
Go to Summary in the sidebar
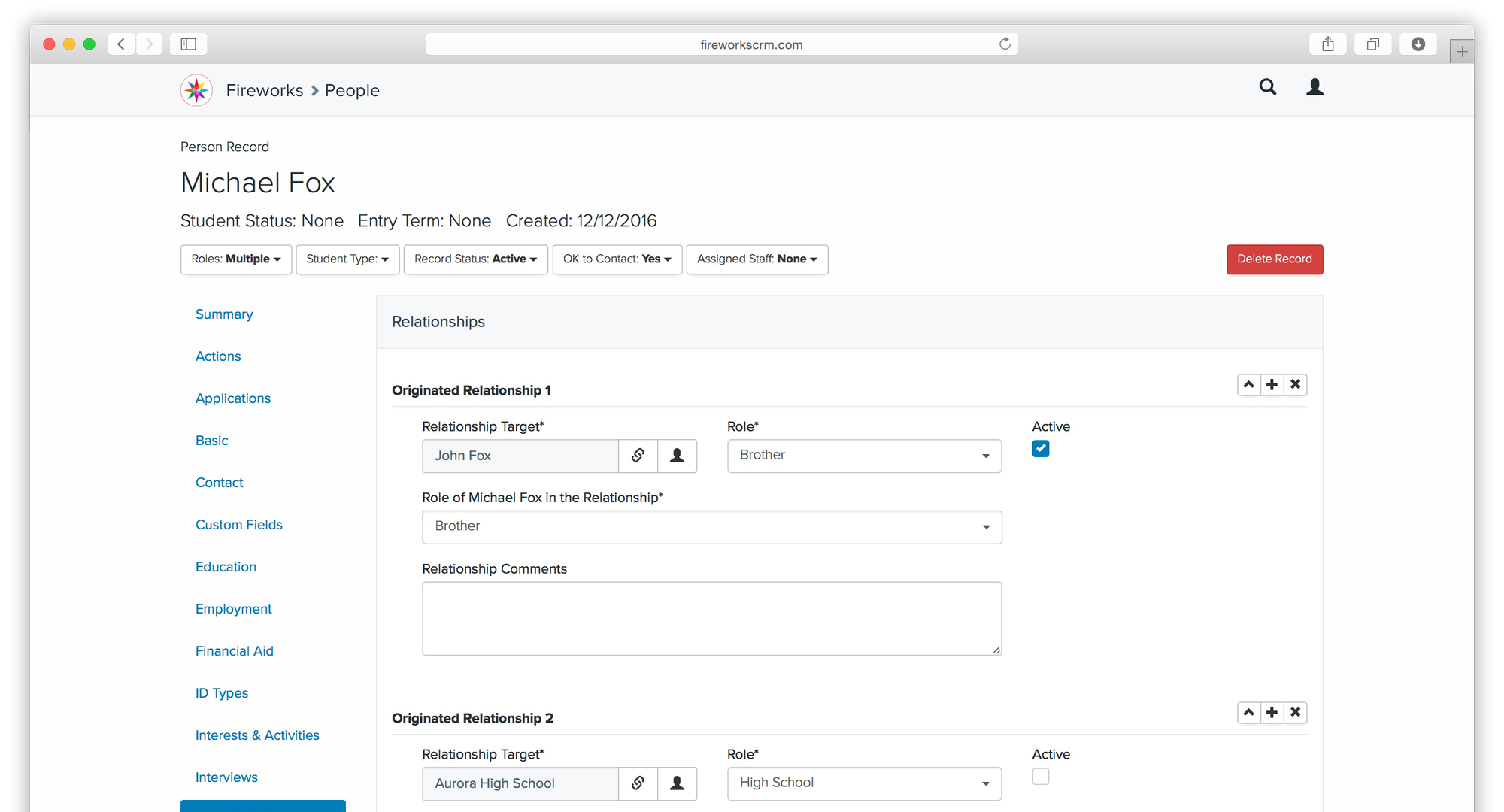pos(224,314)
